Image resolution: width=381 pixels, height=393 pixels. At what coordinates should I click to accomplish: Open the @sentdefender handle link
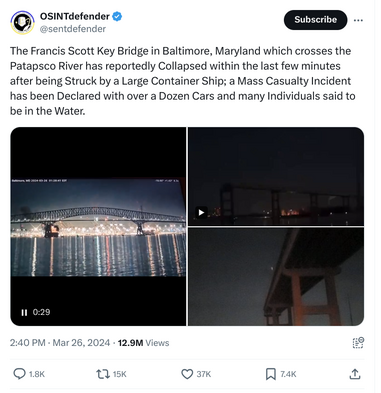click(73, 29)
